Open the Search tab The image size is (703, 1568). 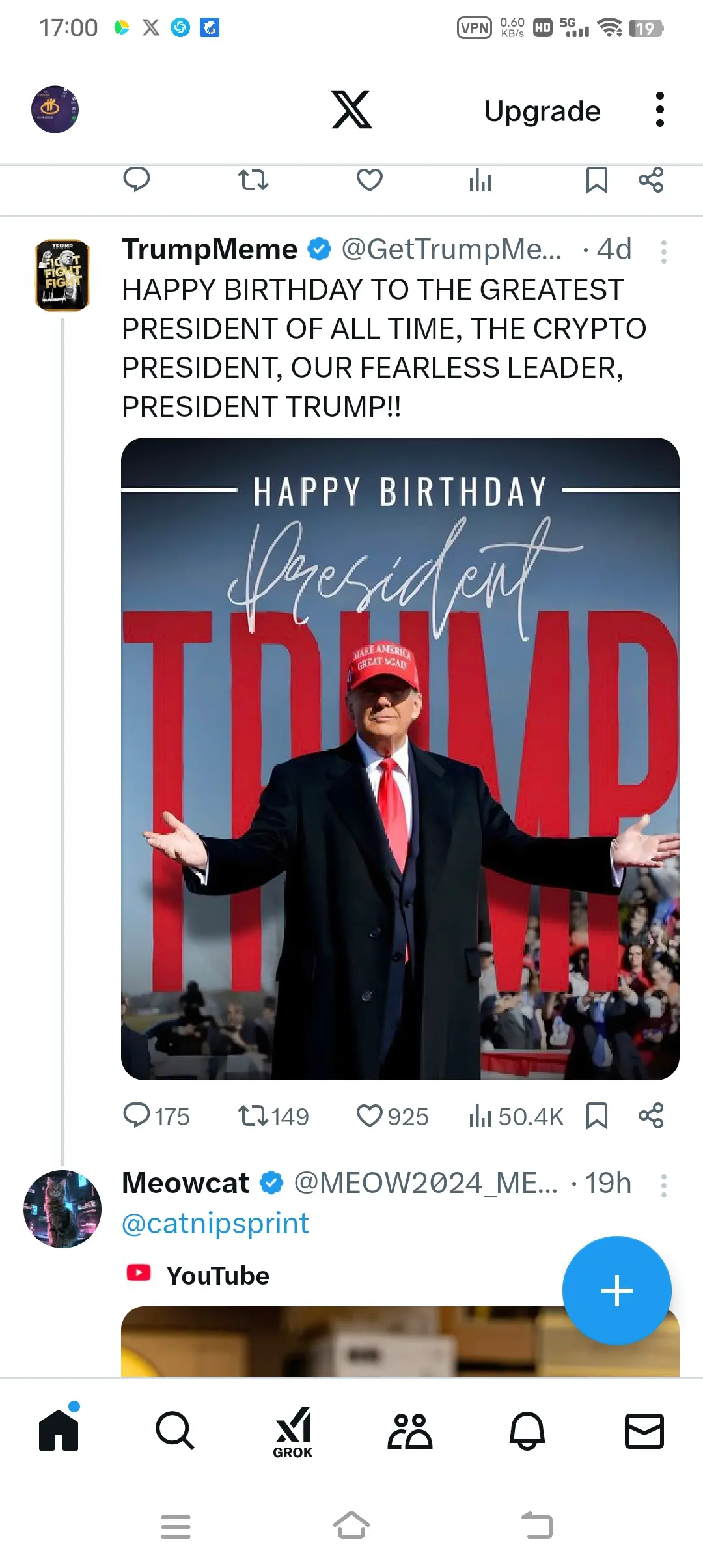coord(175,1431)
